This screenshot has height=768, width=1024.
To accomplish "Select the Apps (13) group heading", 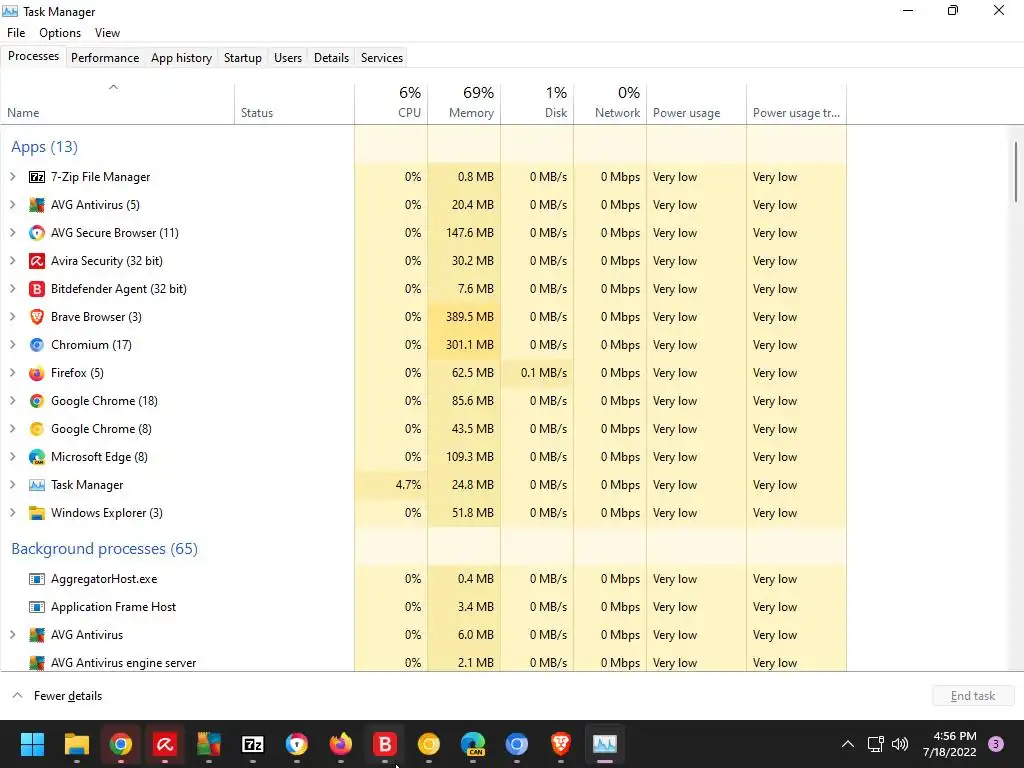I will [x=44, y=147].
